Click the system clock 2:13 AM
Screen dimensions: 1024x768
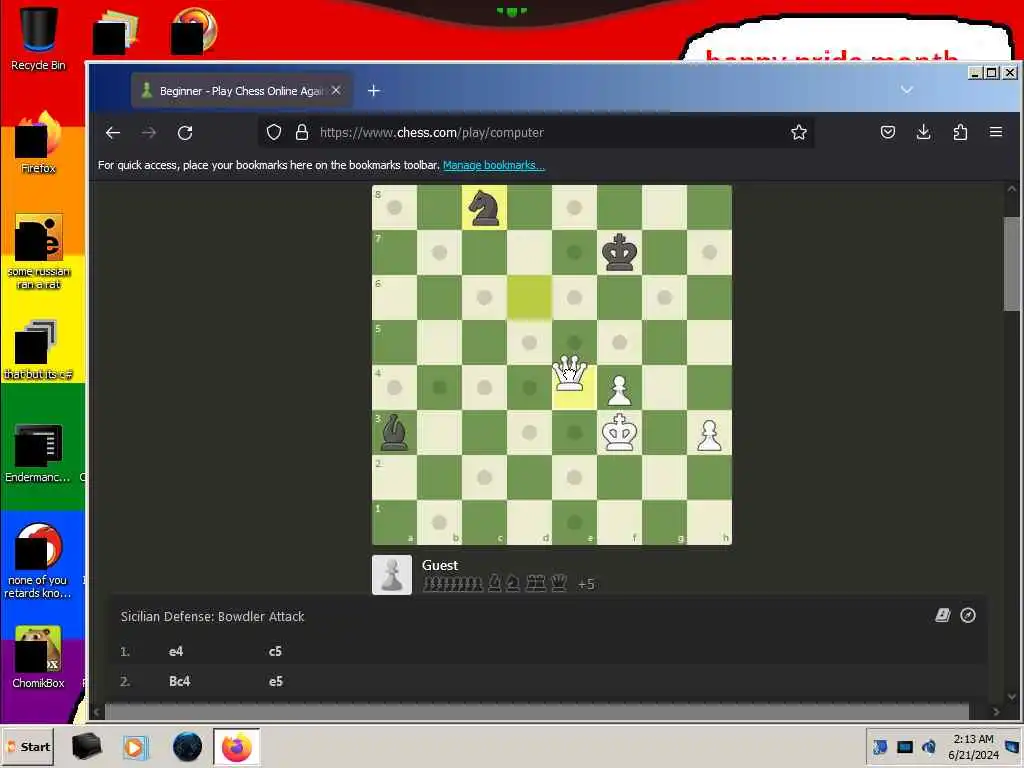pos(974,739)
